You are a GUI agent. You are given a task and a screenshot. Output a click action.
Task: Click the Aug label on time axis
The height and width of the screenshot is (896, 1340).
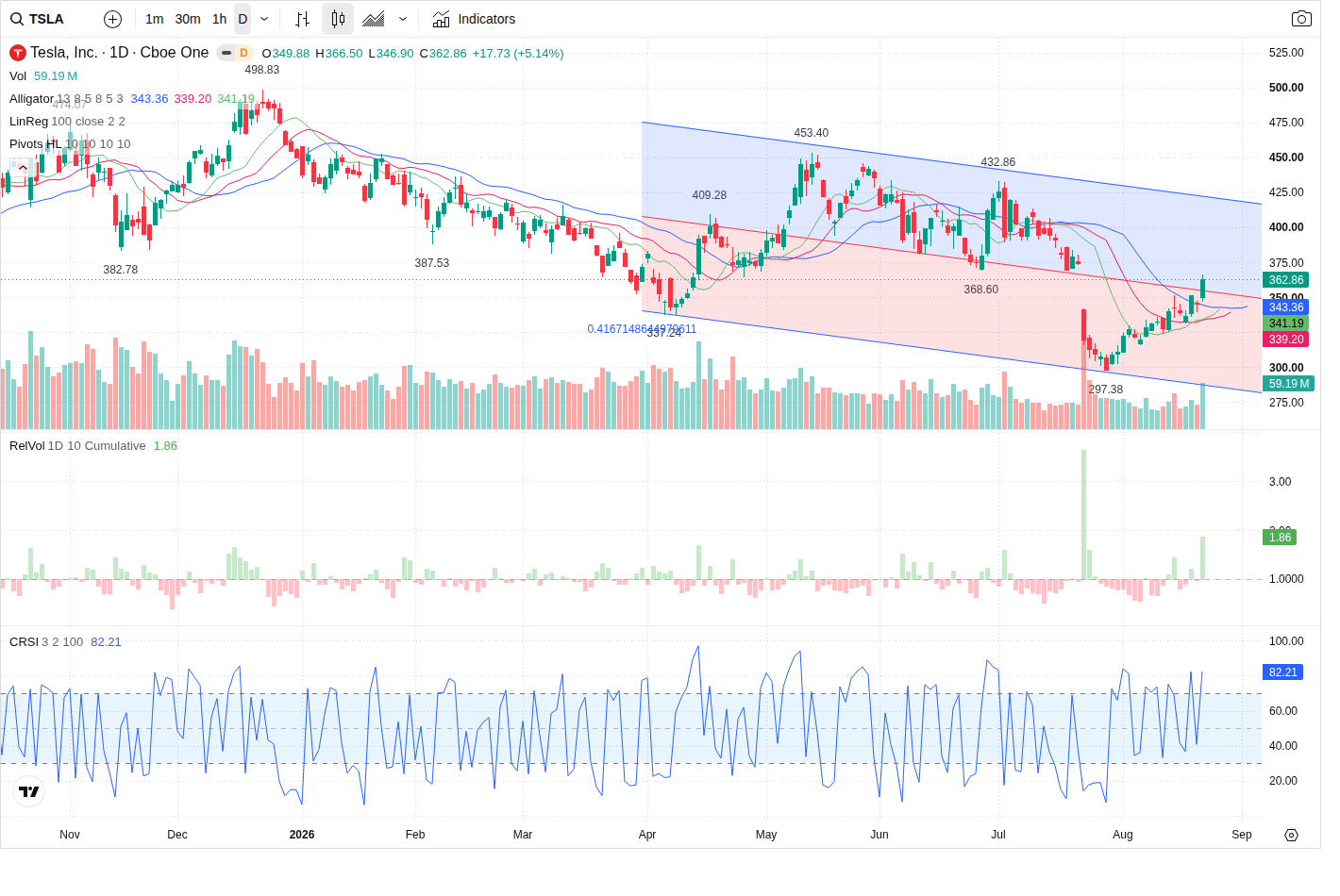(1123, 835)
